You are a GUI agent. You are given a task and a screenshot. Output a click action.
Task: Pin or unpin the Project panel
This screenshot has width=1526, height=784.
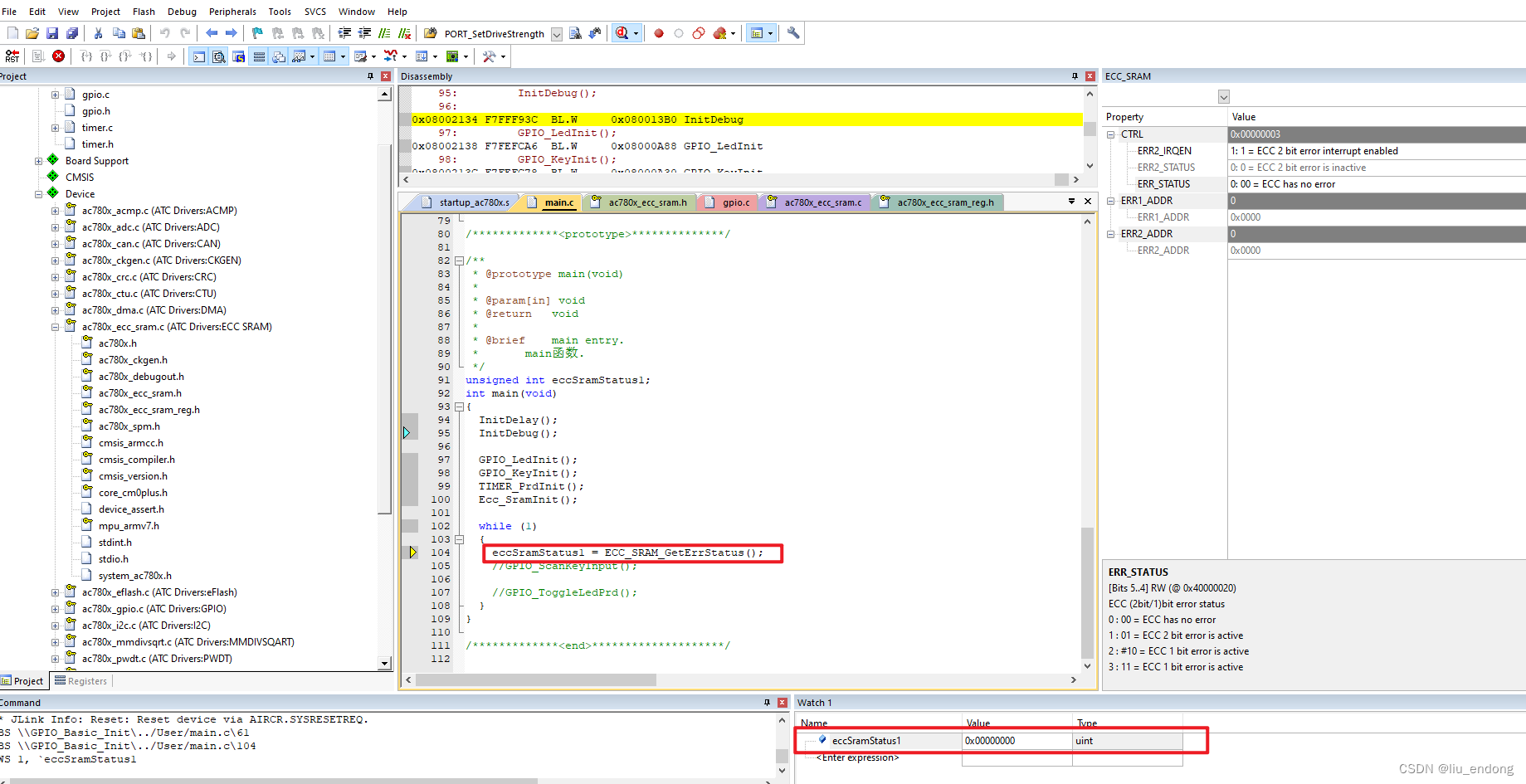pyautogui.click(x=371, y=76)
